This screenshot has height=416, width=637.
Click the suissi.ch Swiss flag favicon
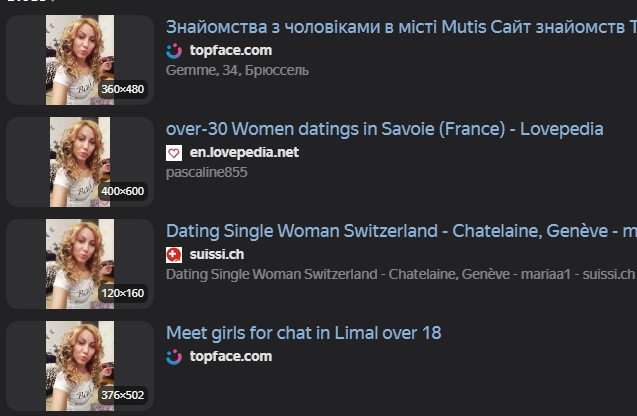point(174,254)
